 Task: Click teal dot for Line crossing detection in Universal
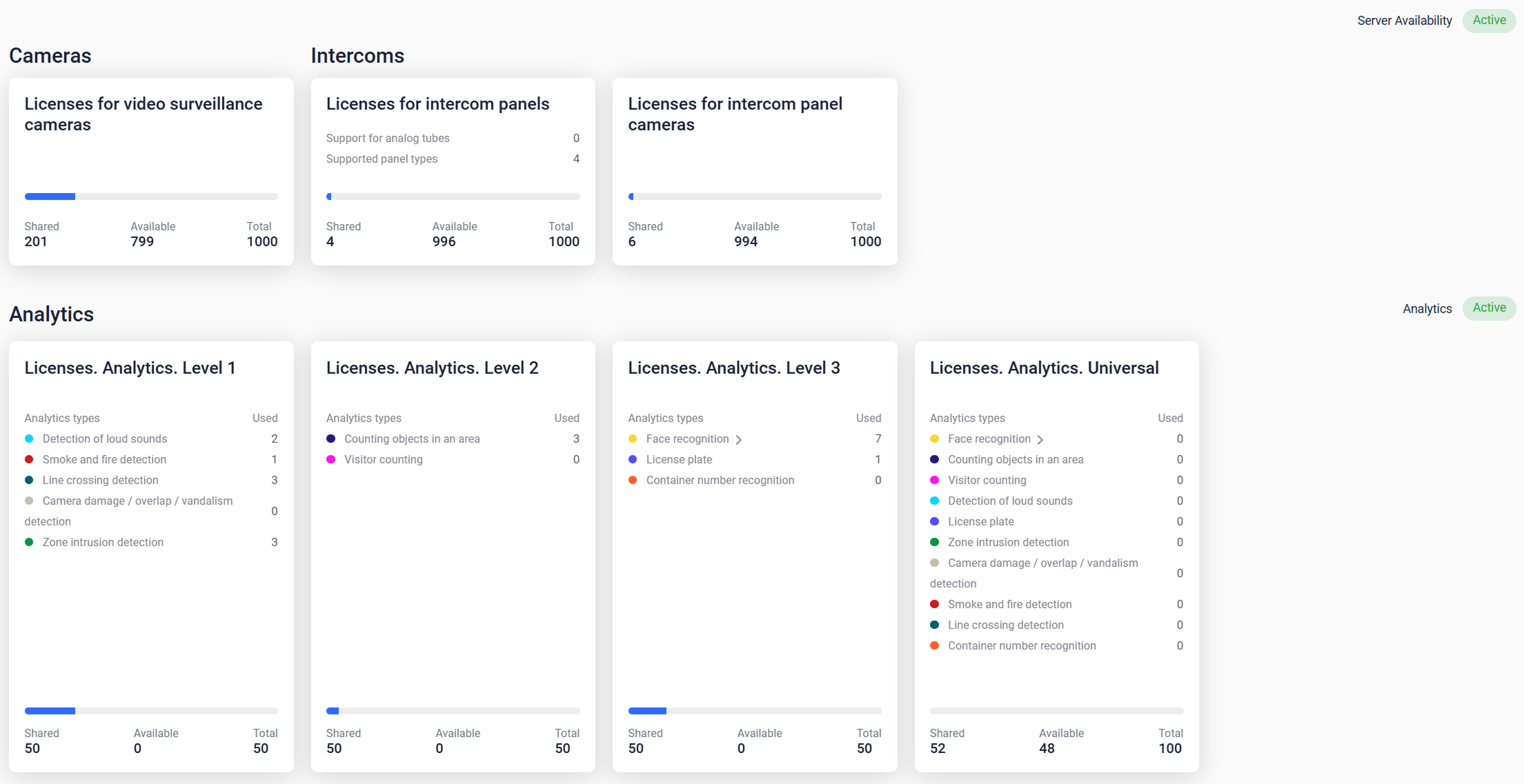click(x=934, y=625)
